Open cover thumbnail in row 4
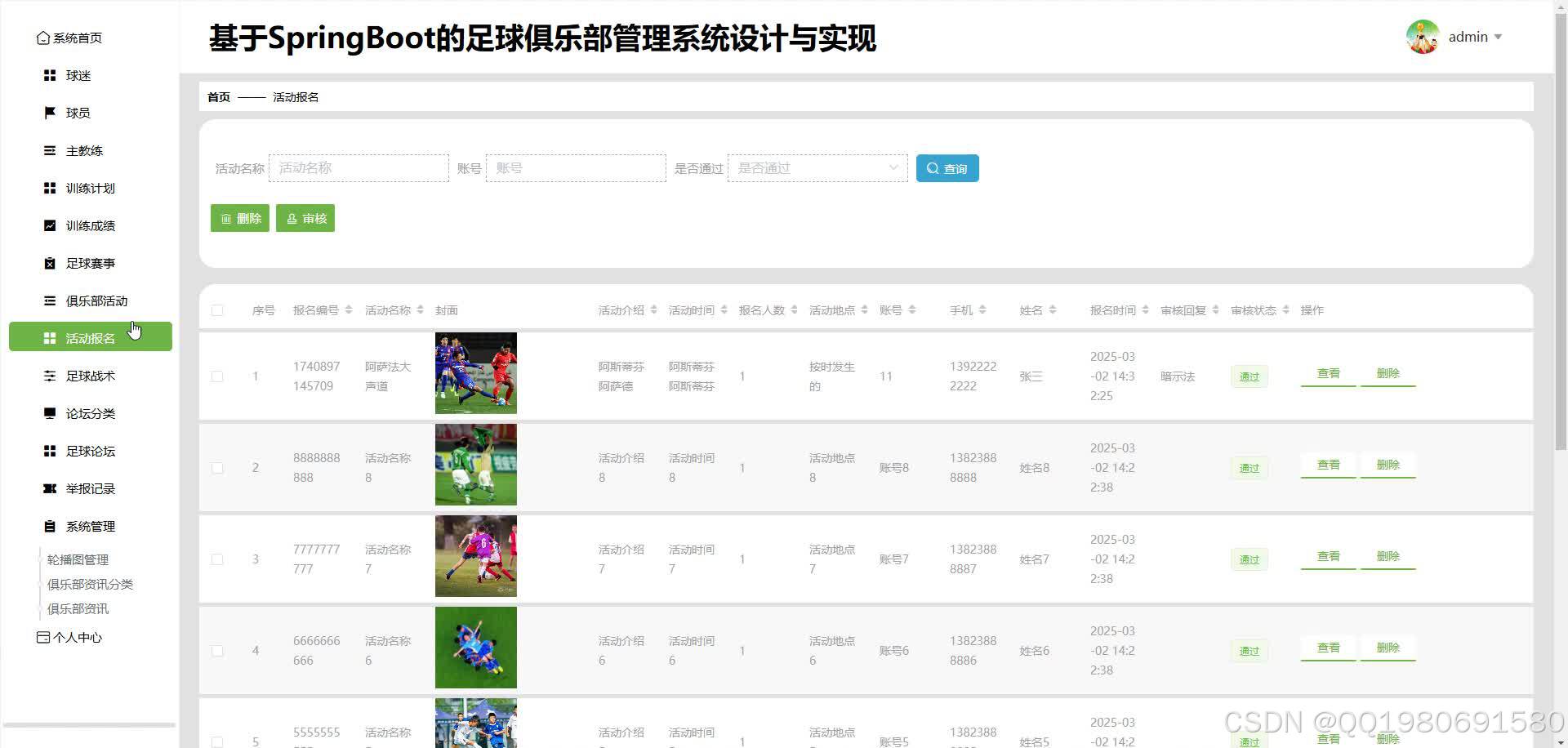The width and height of the screenshot is (1568, 748). pos(476,648)
